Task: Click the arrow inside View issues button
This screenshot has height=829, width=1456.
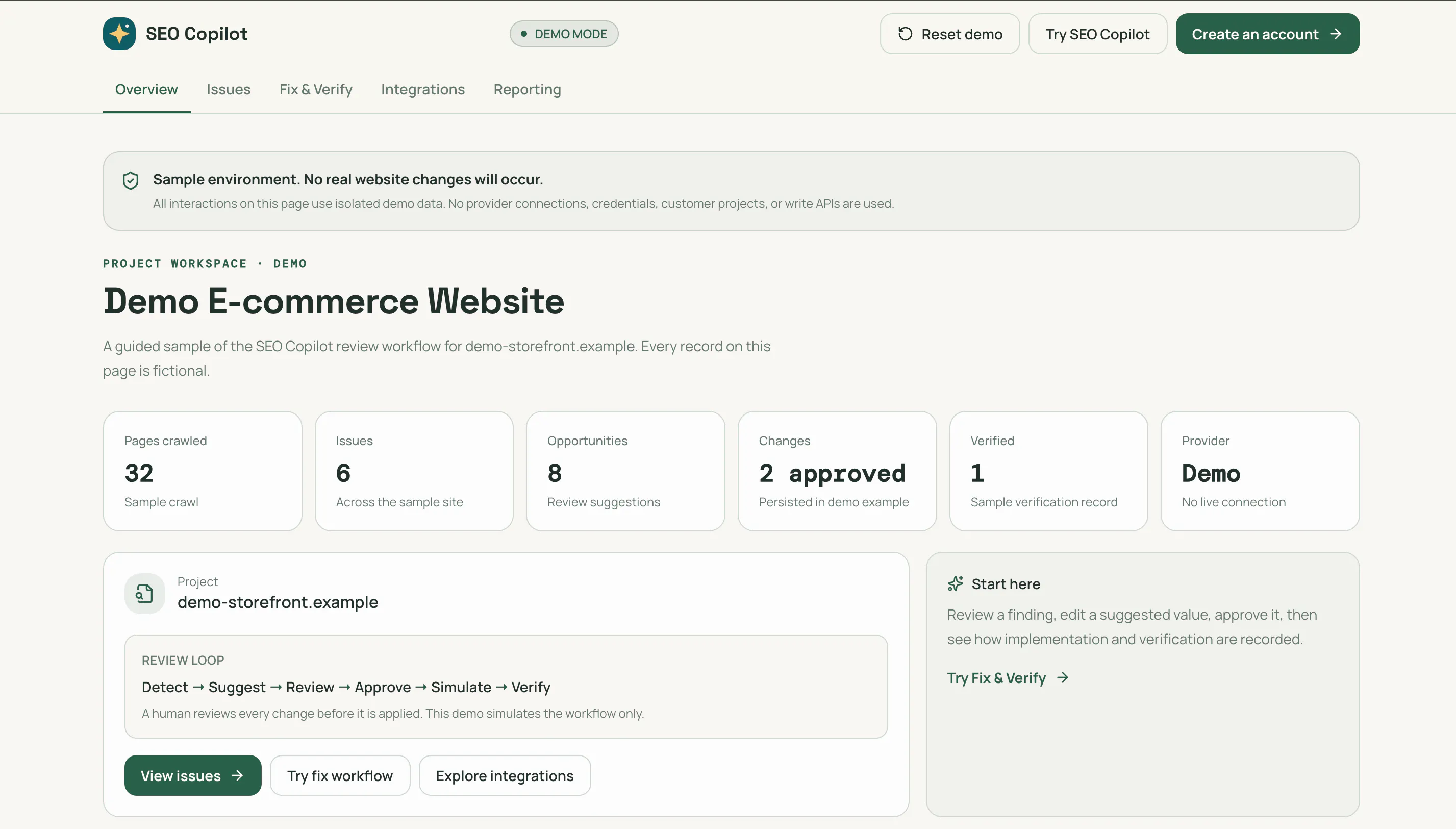Action: click(x=237, y=775)
